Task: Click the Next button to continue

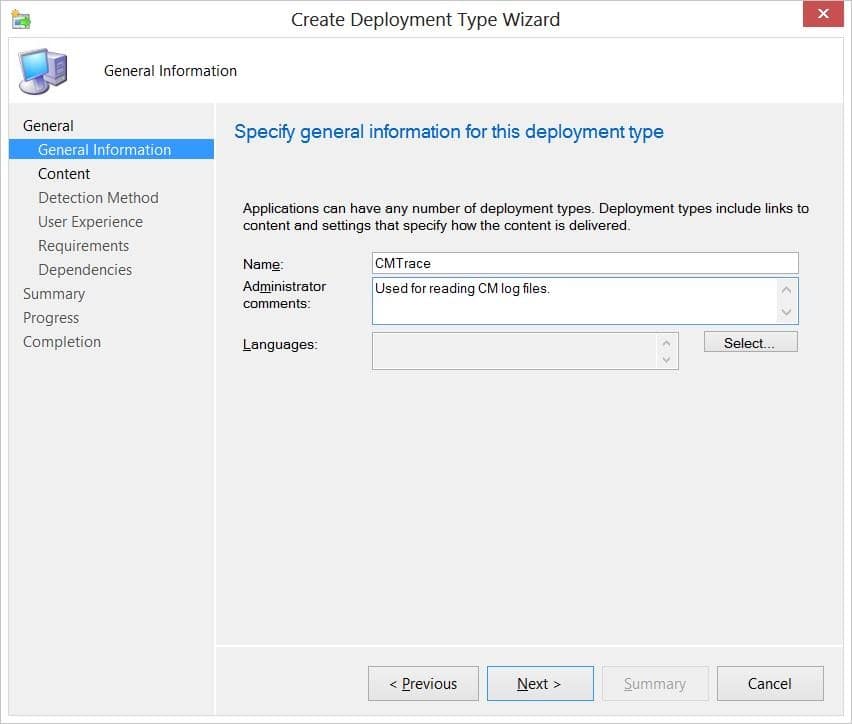Action: 539,684
